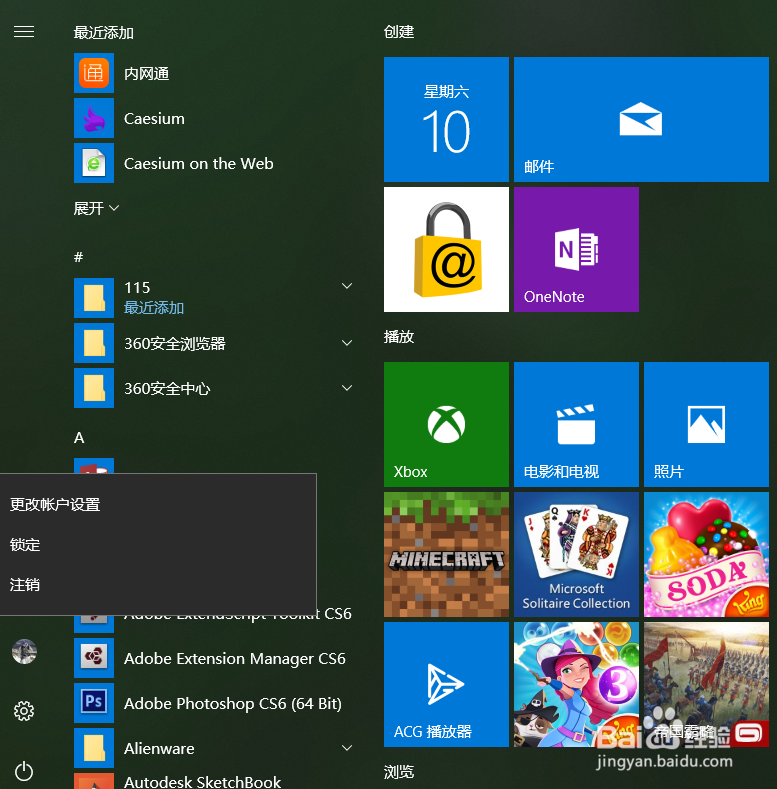Viewport: 777px width, 789px height.
Task: Expand the 360安全浏览器 chevron
Action: [347, 343]
